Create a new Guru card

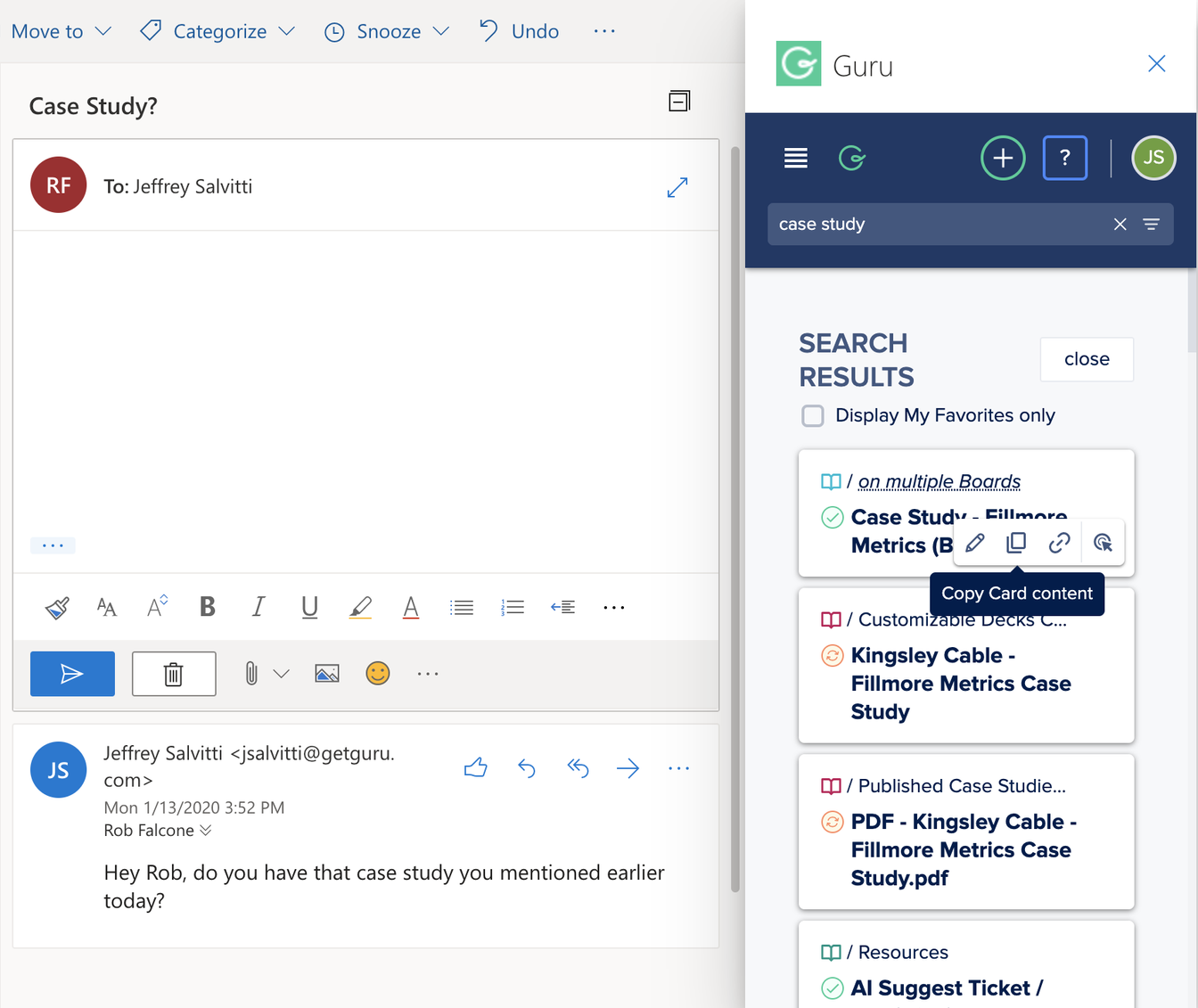[1003, 158]
